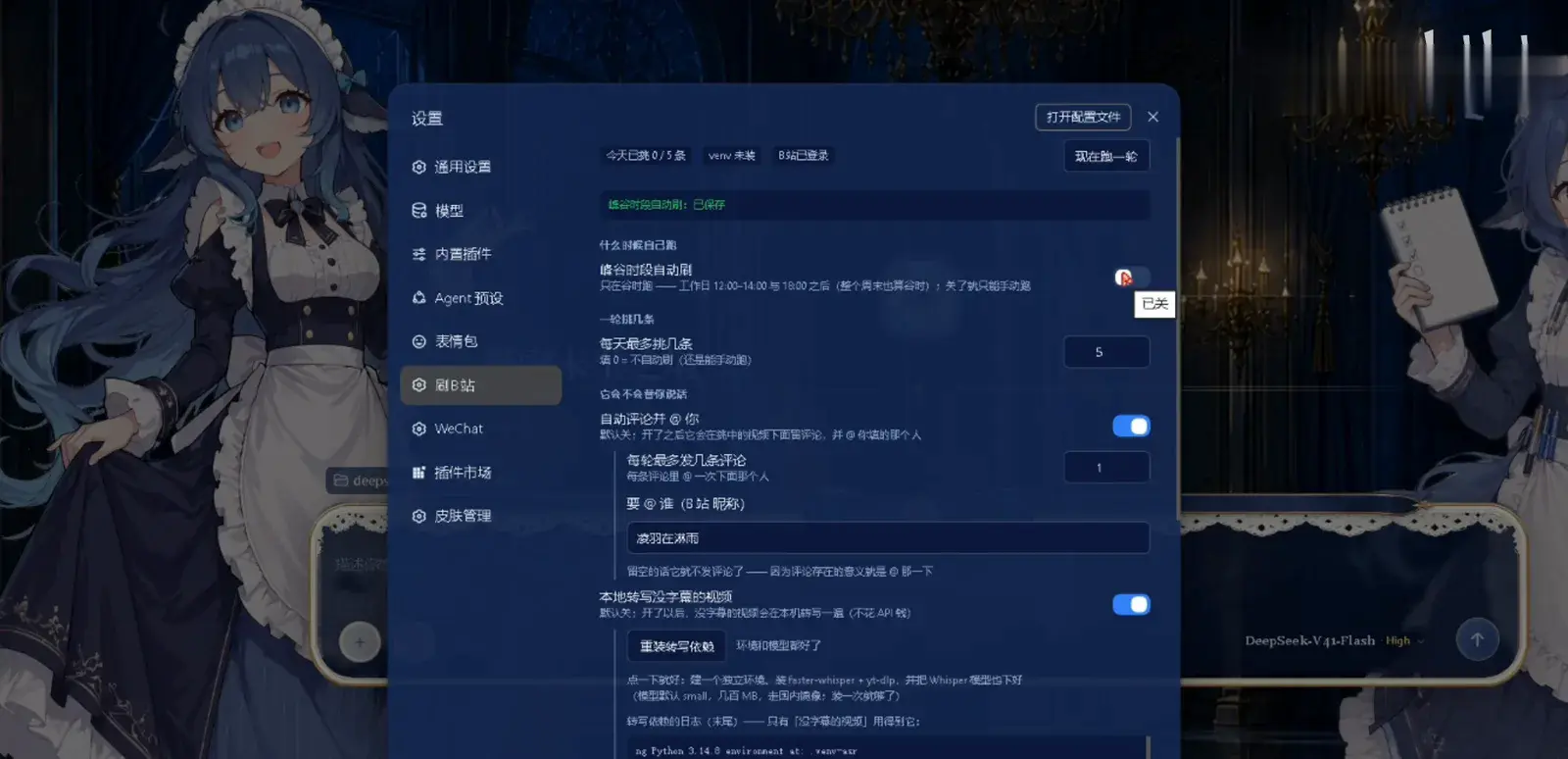Click the 重装转写依赖 button
Image resolution: width=1568 pixels, height=759 pixels.
click(x=676, y=646)
